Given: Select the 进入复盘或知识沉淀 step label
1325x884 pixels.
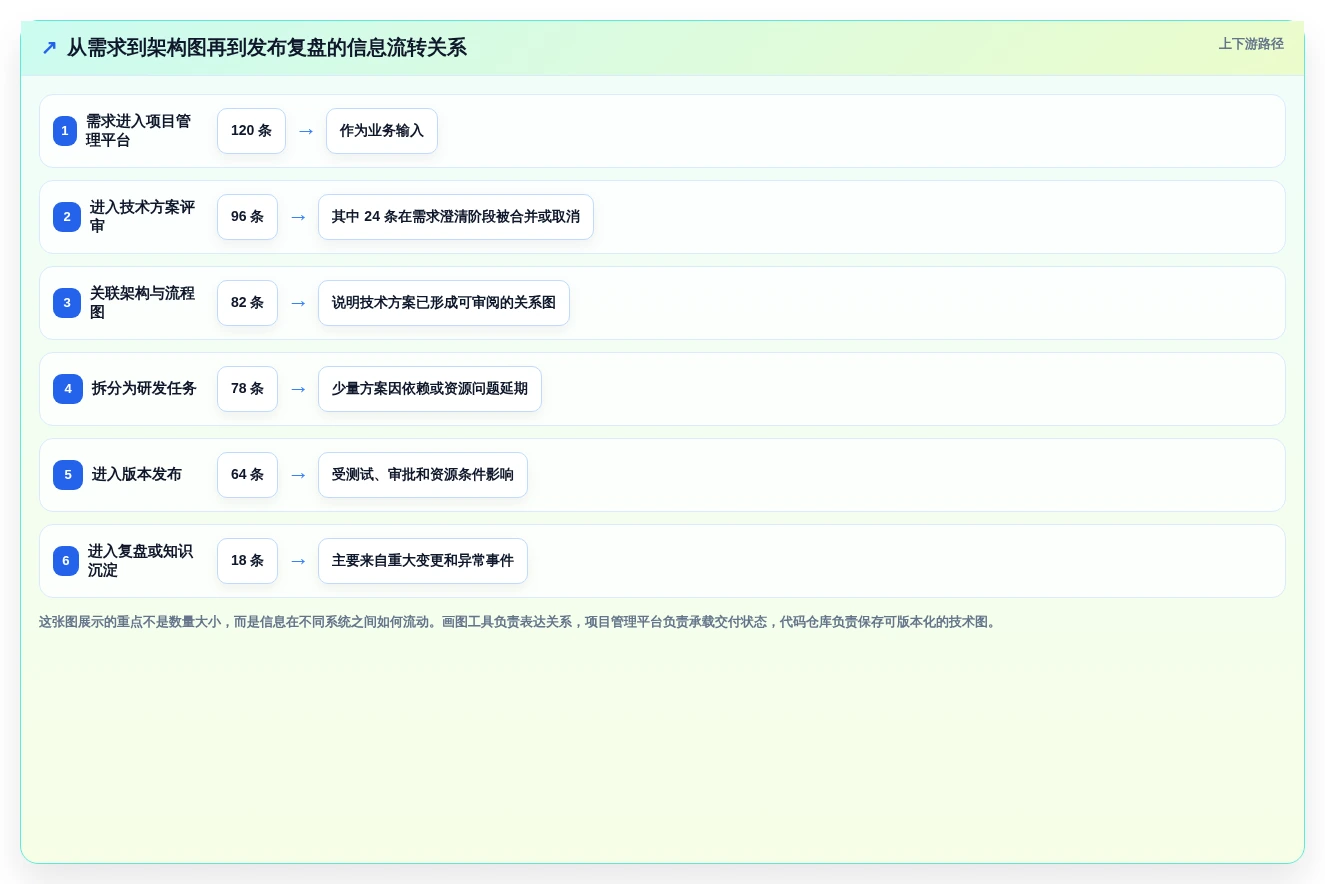Looking at the screenshot, I should point(140,561).
